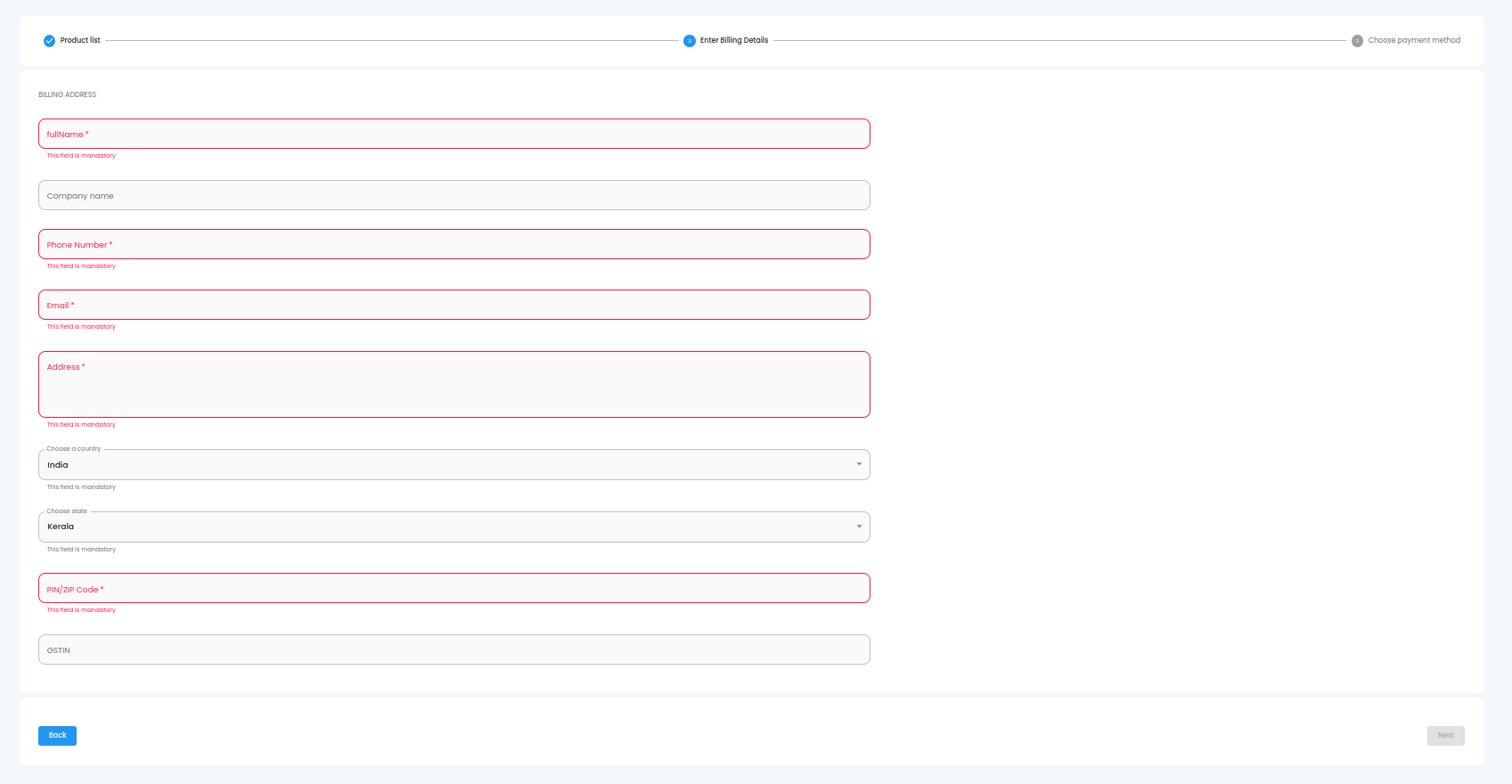
Task: Click the mandatory error under fullName
Action: (x=81, y=156)
